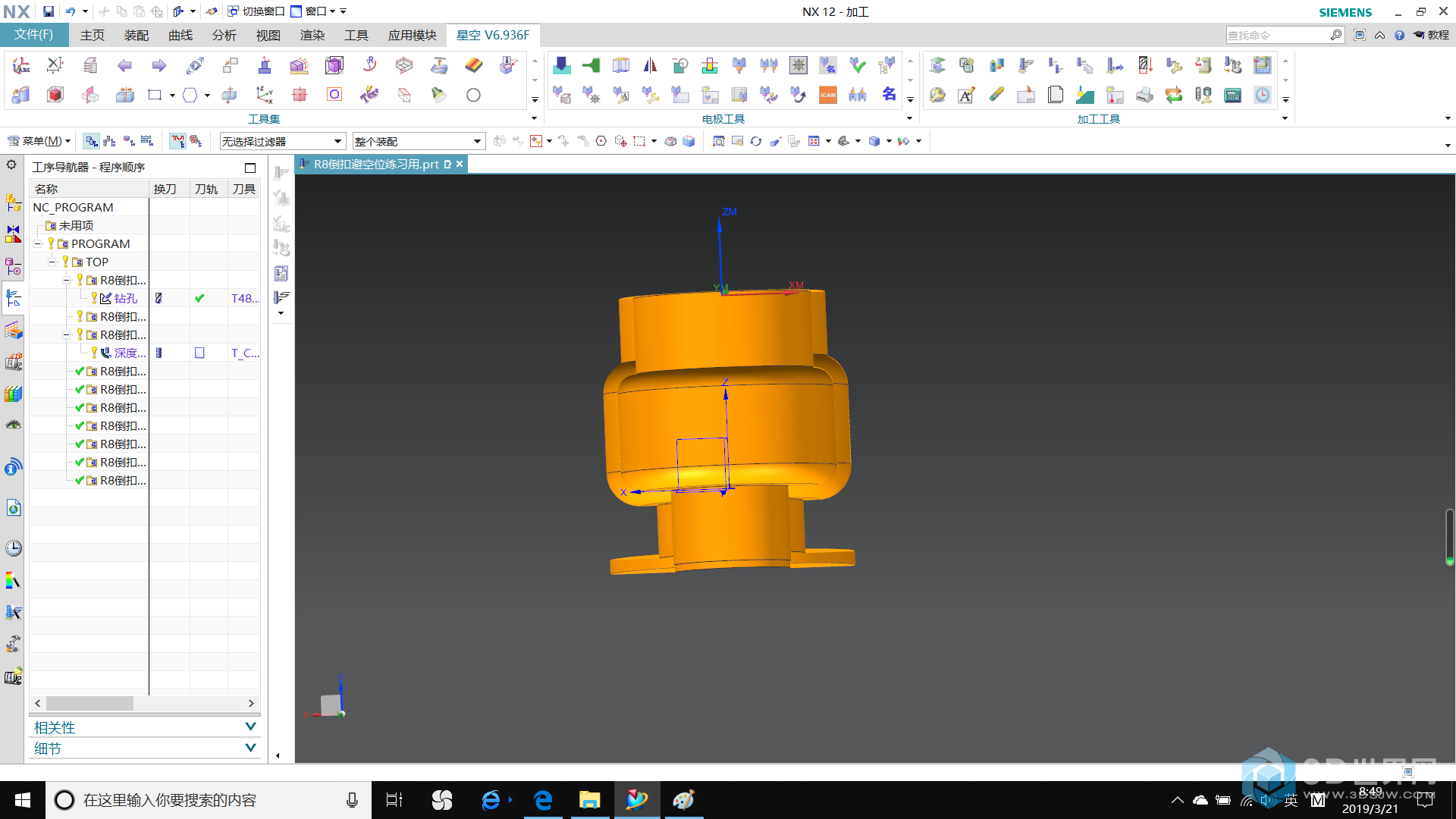Screen dimensions: 1456x819
Task: Click the electrode with green check icon
Action: pyautogui.click(x=858, y=66)
